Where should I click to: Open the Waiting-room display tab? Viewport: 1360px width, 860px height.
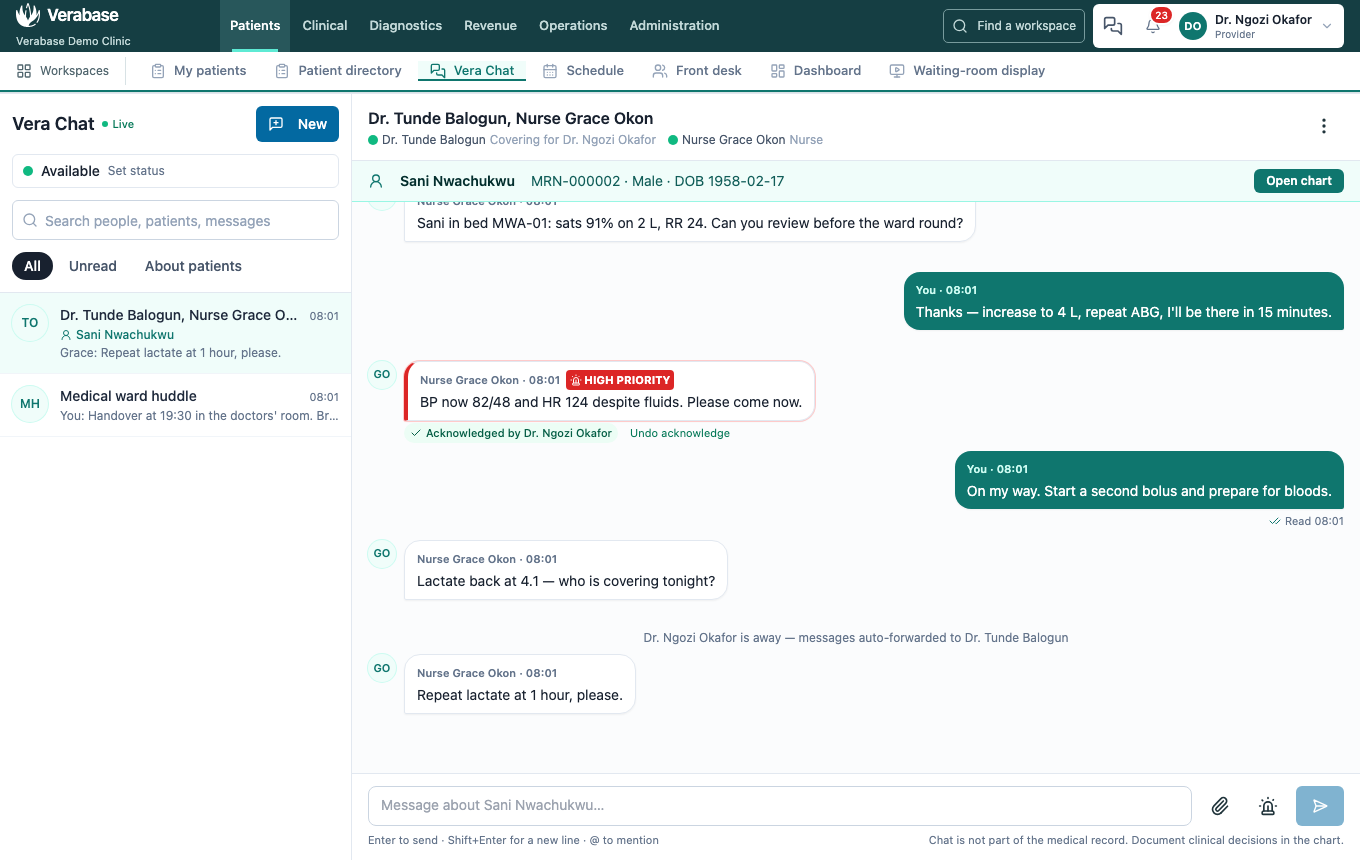(x=967, y=71)
